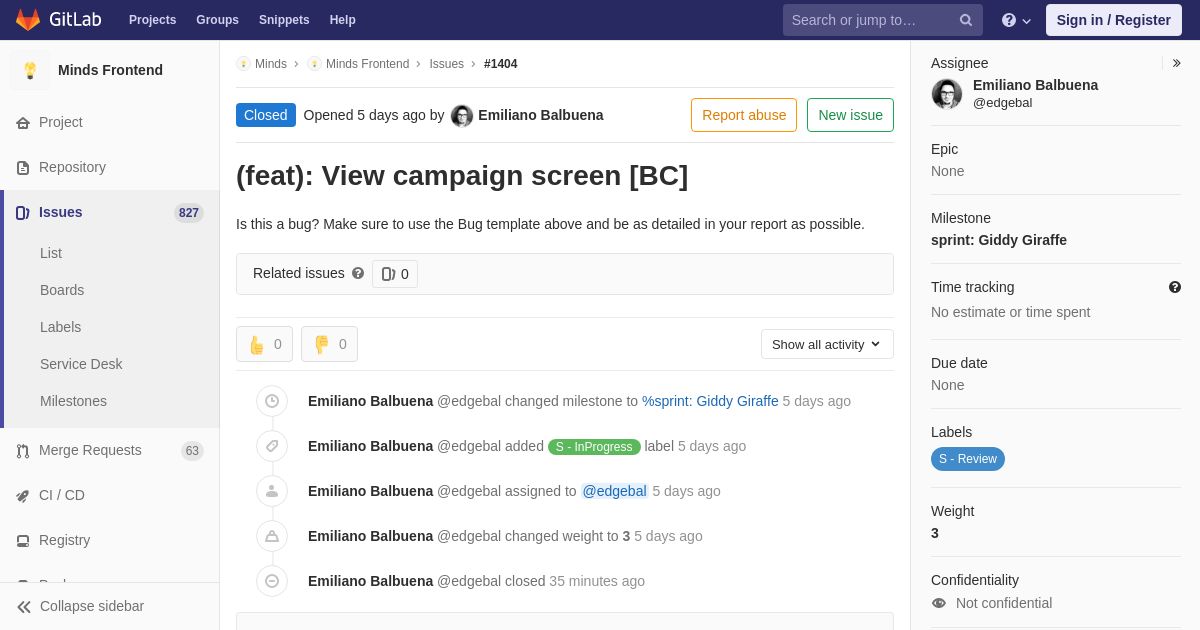This screenshot has width=1200, height=630.
Task: Open the Minds Frontend breadcrumb link
Action: [367, 64]
